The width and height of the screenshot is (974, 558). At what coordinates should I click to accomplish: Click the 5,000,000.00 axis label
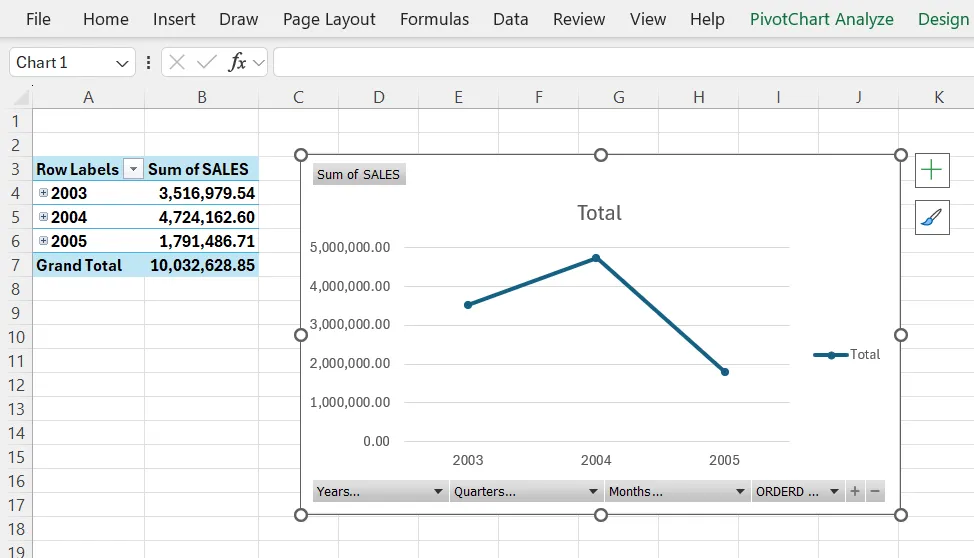click(x=350, y=247)
